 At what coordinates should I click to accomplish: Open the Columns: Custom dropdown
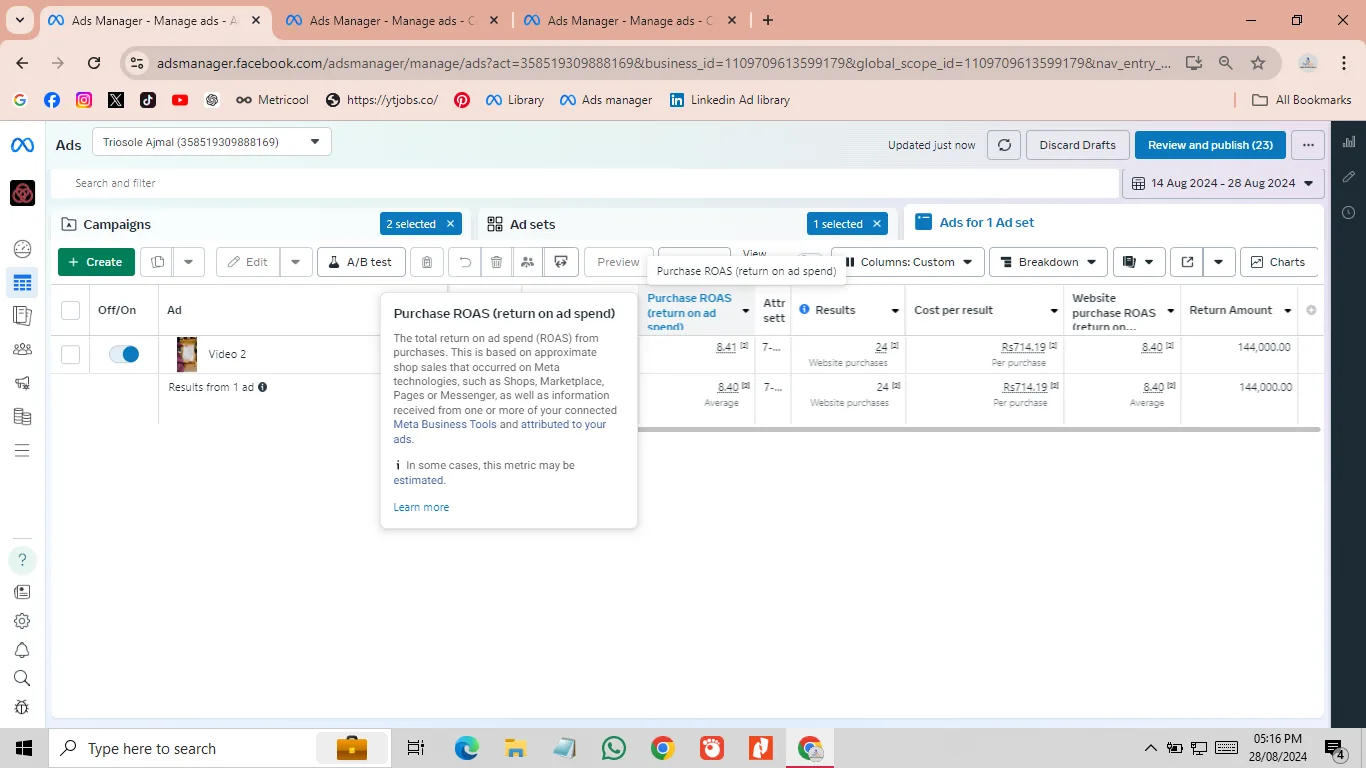(906, 262)
